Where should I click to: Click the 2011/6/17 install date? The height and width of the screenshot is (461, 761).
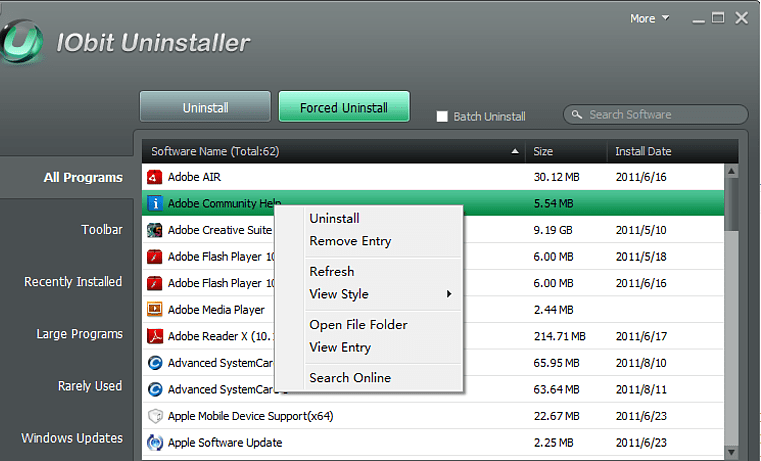pos(641,336)
